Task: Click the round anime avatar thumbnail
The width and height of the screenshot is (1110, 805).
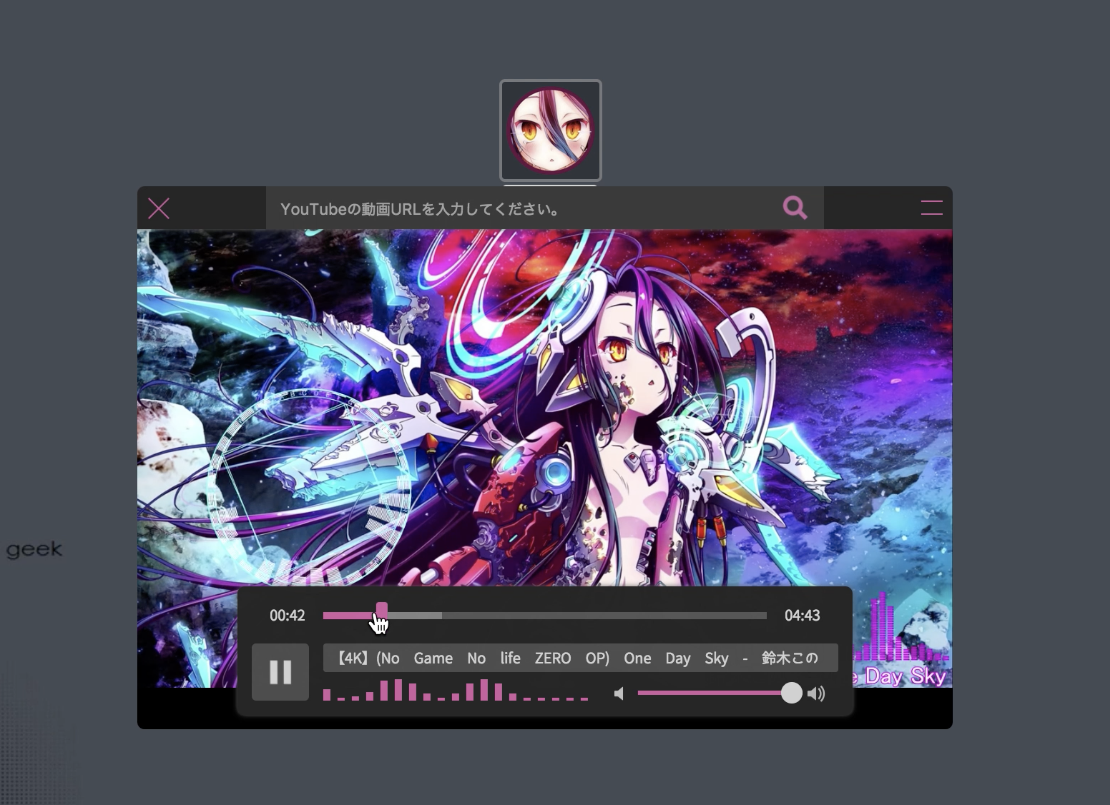Action: coord(551,130)
